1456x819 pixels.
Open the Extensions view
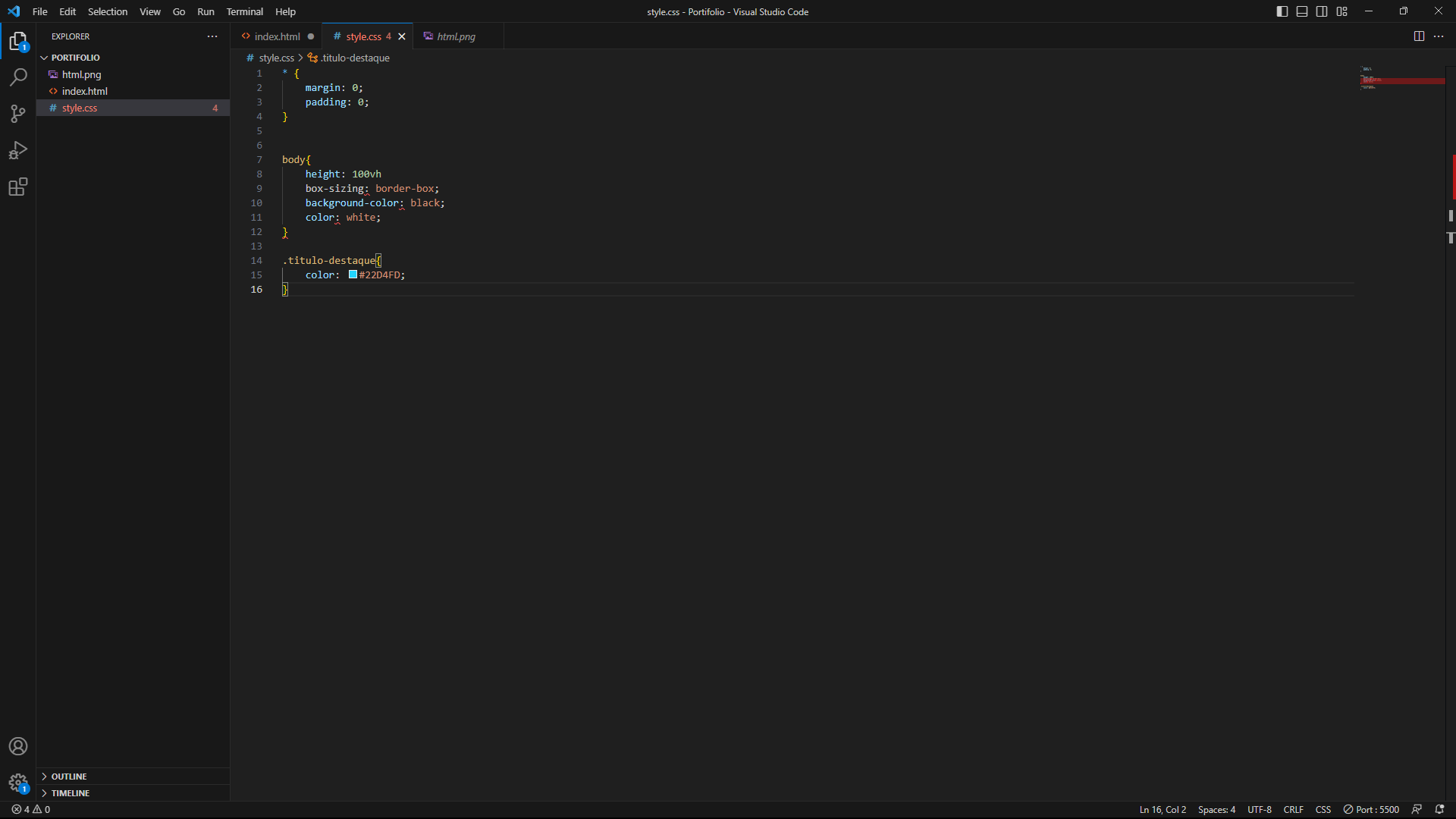(18, 187)
